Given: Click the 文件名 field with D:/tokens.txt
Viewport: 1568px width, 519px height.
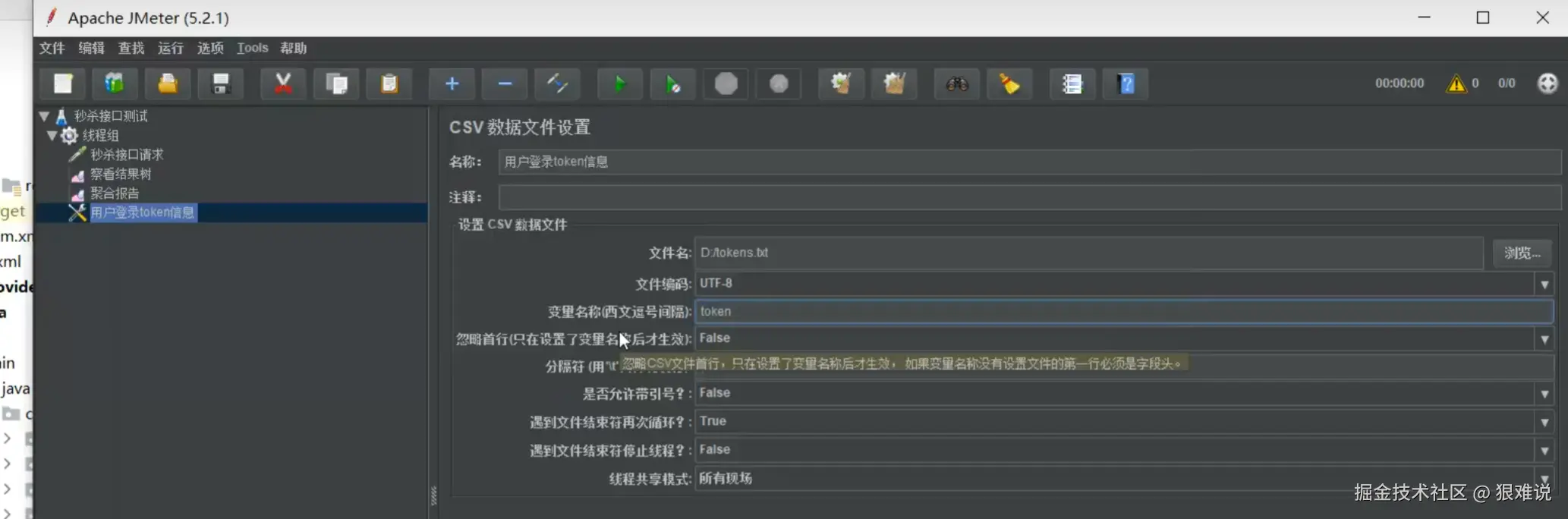Looking at the screenshot, I should tap(1089, 253).
